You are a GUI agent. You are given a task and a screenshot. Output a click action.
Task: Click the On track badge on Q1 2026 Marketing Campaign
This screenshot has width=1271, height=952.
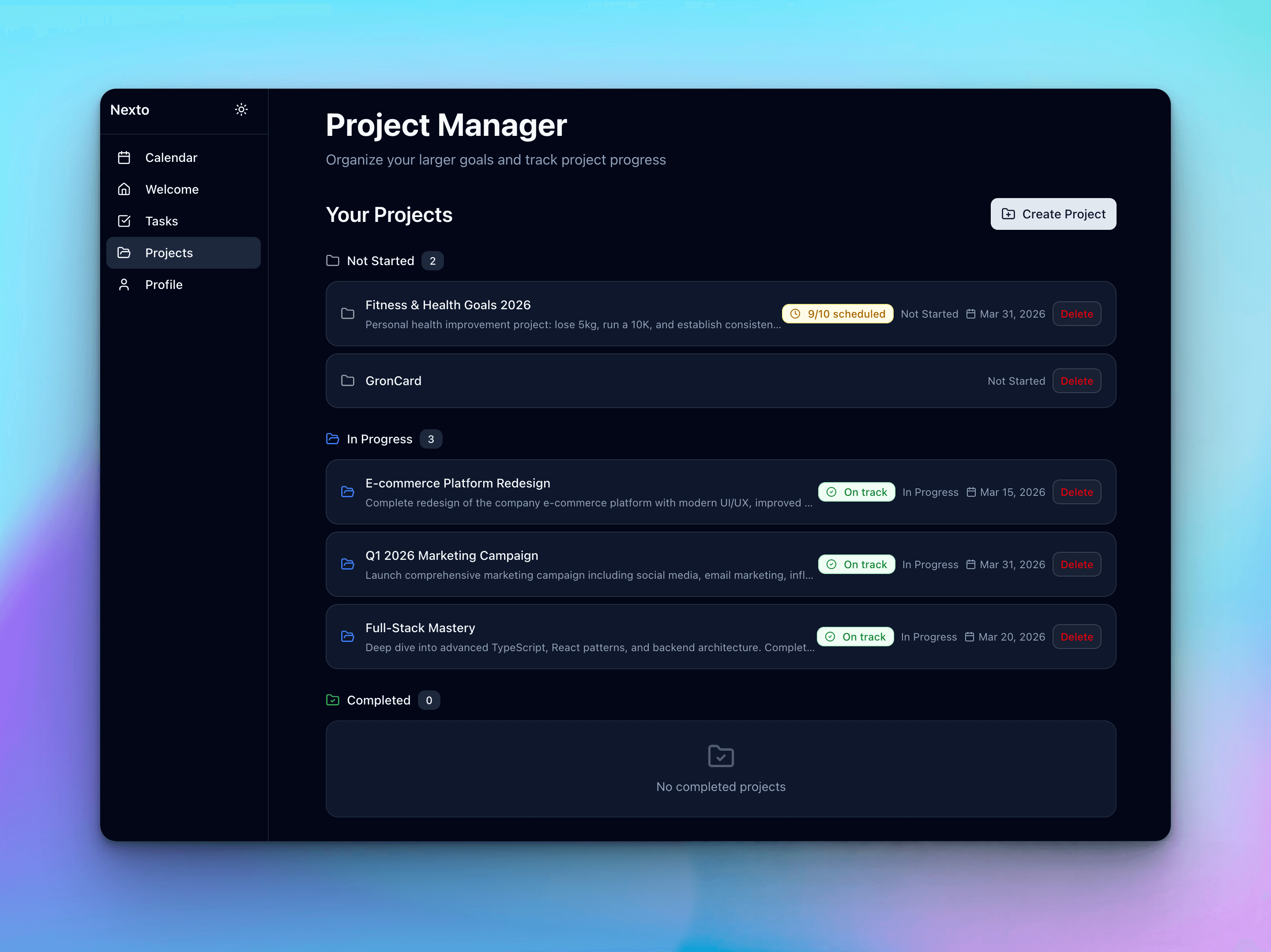click(x=856, y=564)
